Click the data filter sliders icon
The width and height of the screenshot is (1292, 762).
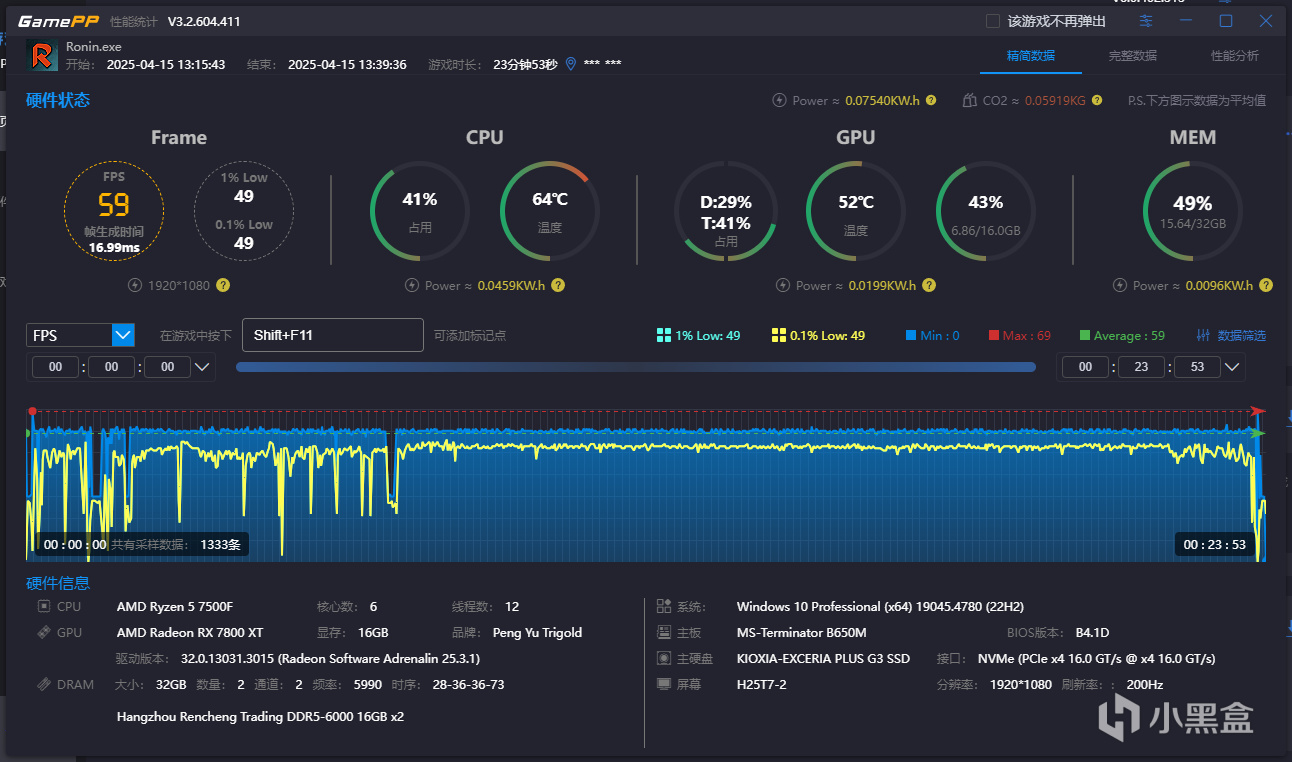coord(1204,335)
